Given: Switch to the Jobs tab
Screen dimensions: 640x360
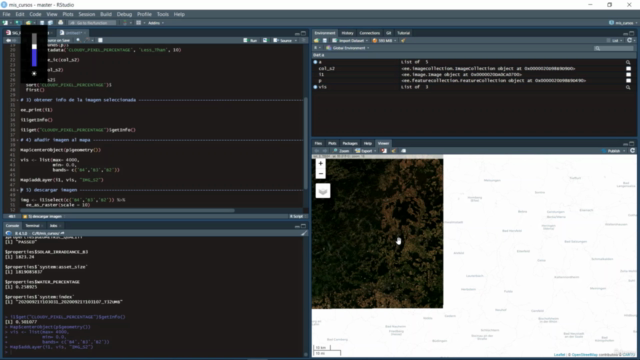Looking at the screenshot, I should (x=53, y=226).
